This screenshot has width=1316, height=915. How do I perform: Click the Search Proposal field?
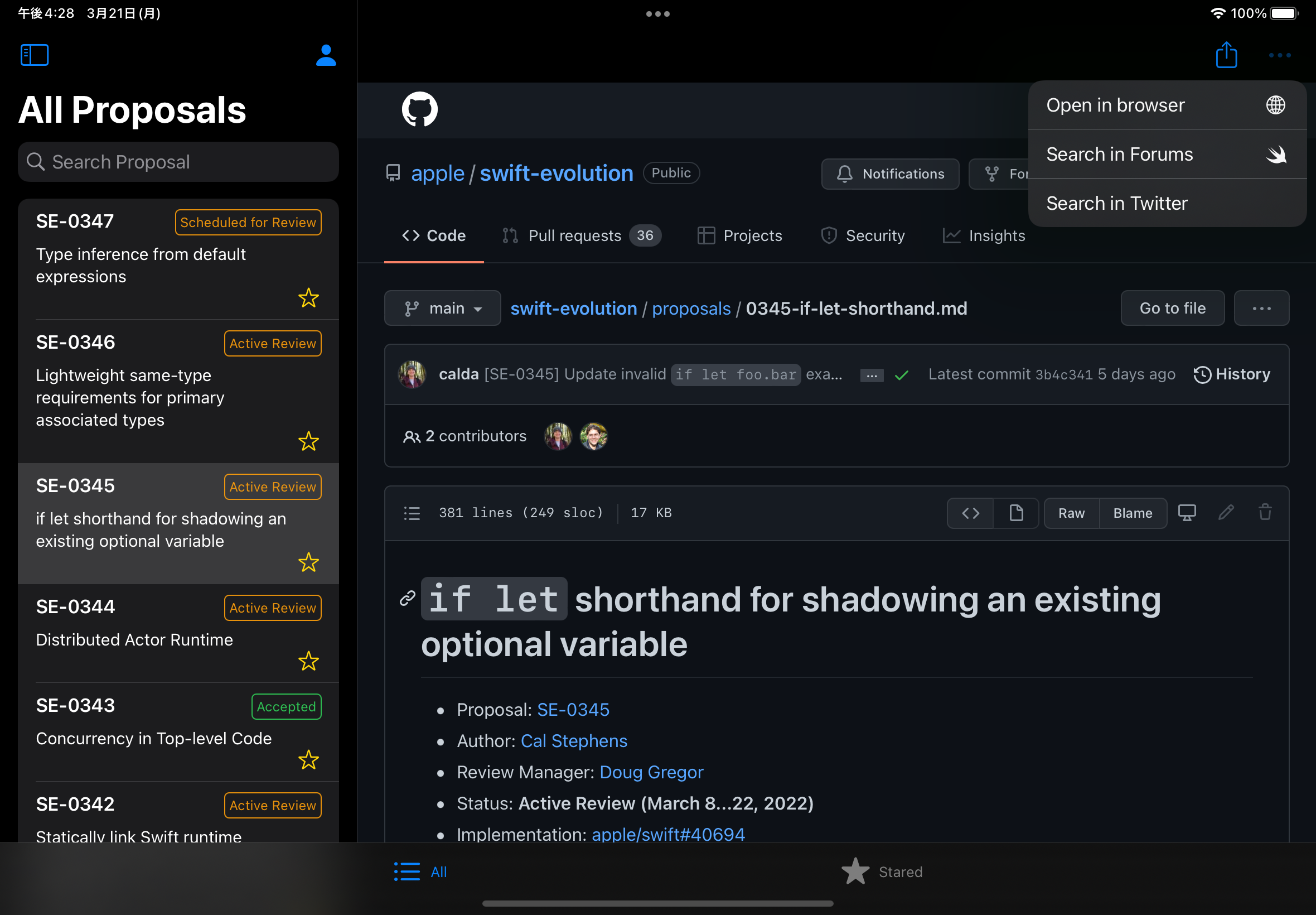(178, 162)
